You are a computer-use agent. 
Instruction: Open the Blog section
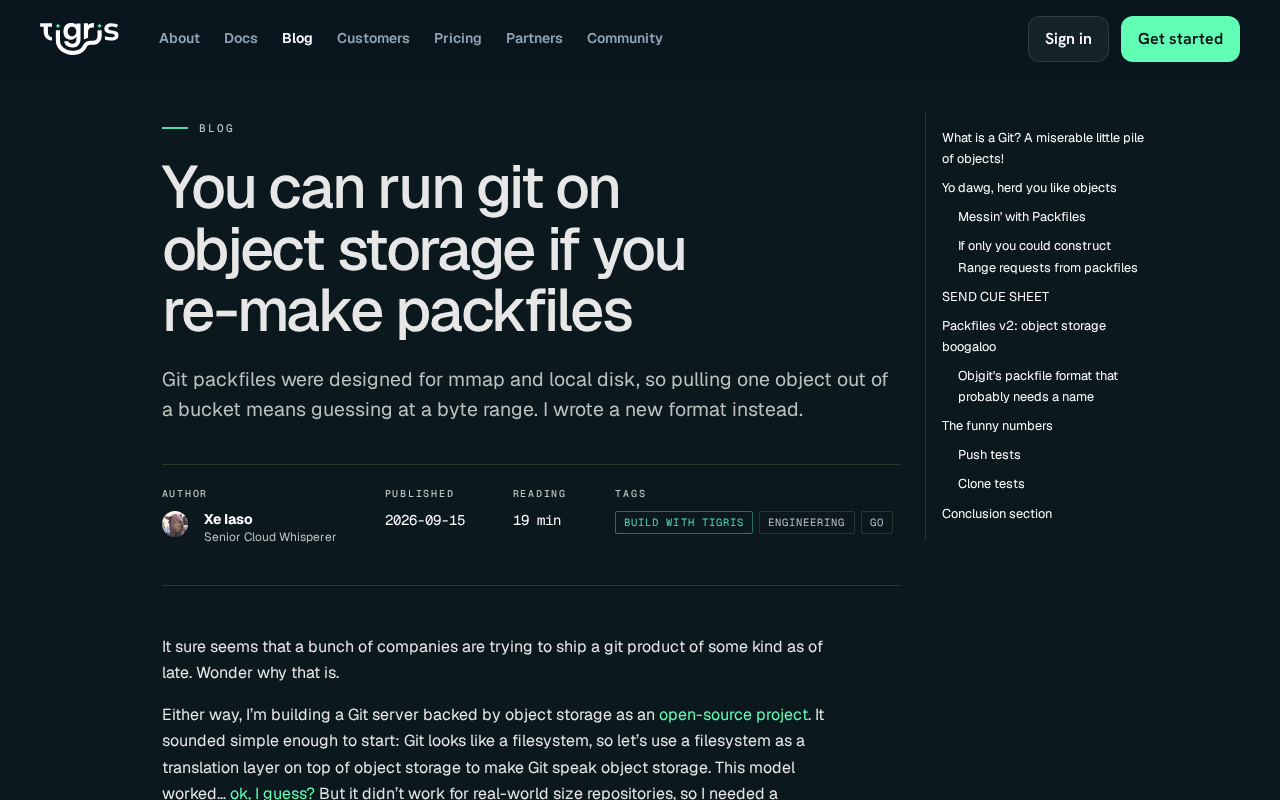297,38
